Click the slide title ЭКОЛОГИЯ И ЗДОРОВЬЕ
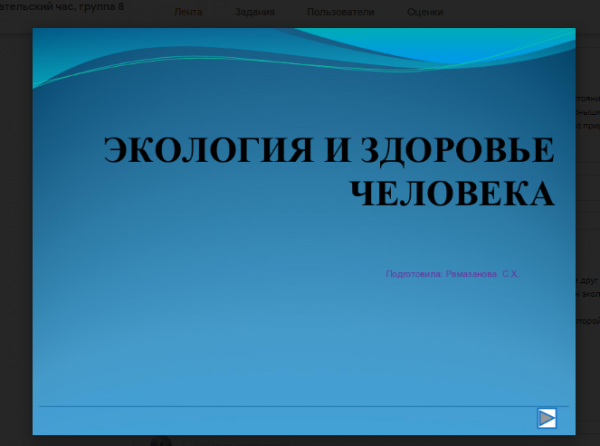The width and height of the screenshot is (600, 446). coord(328,150)
